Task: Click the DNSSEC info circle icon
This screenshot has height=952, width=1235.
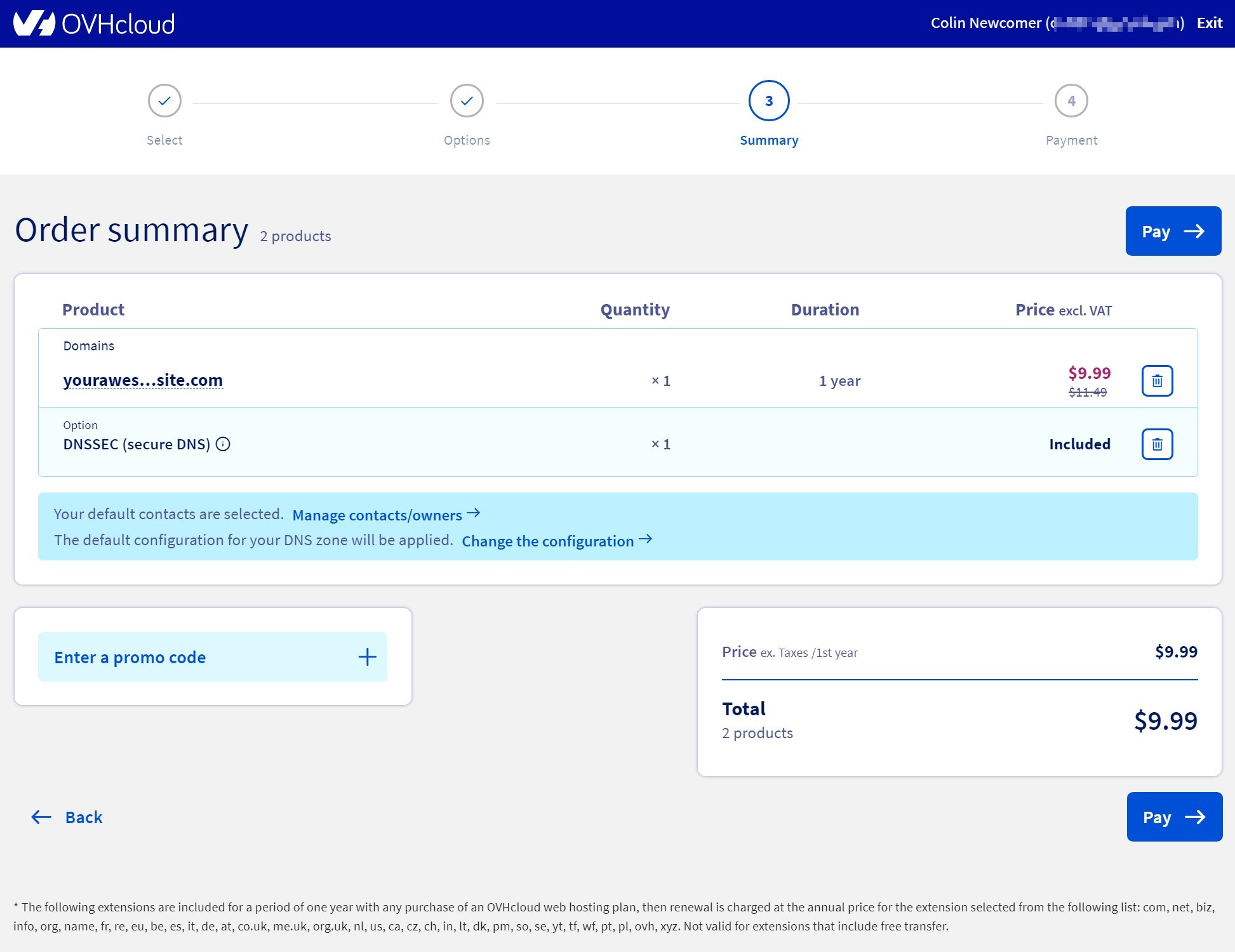Action: pos(223,444)
